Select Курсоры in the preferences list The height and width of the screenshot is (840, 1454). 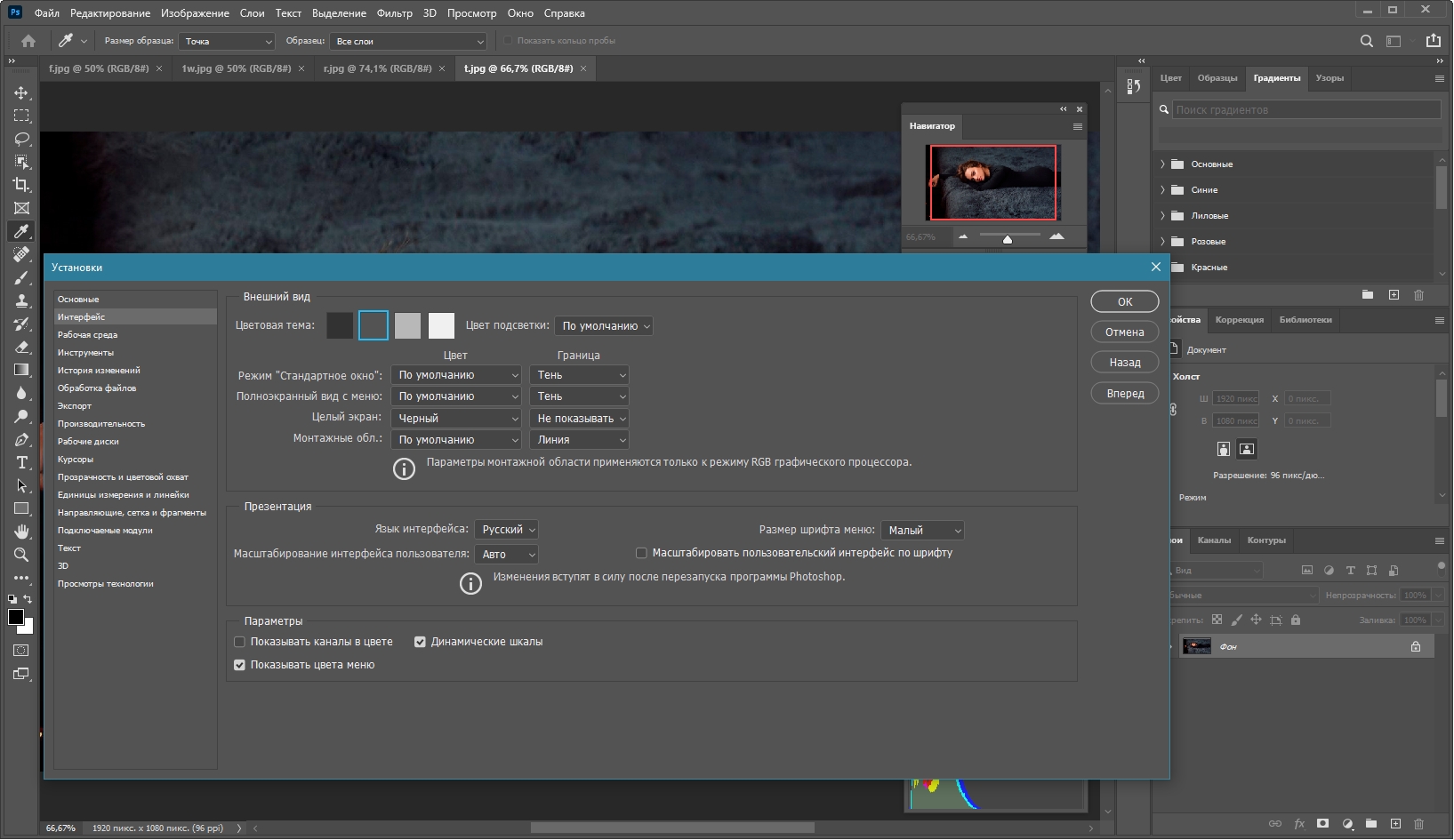76,460
